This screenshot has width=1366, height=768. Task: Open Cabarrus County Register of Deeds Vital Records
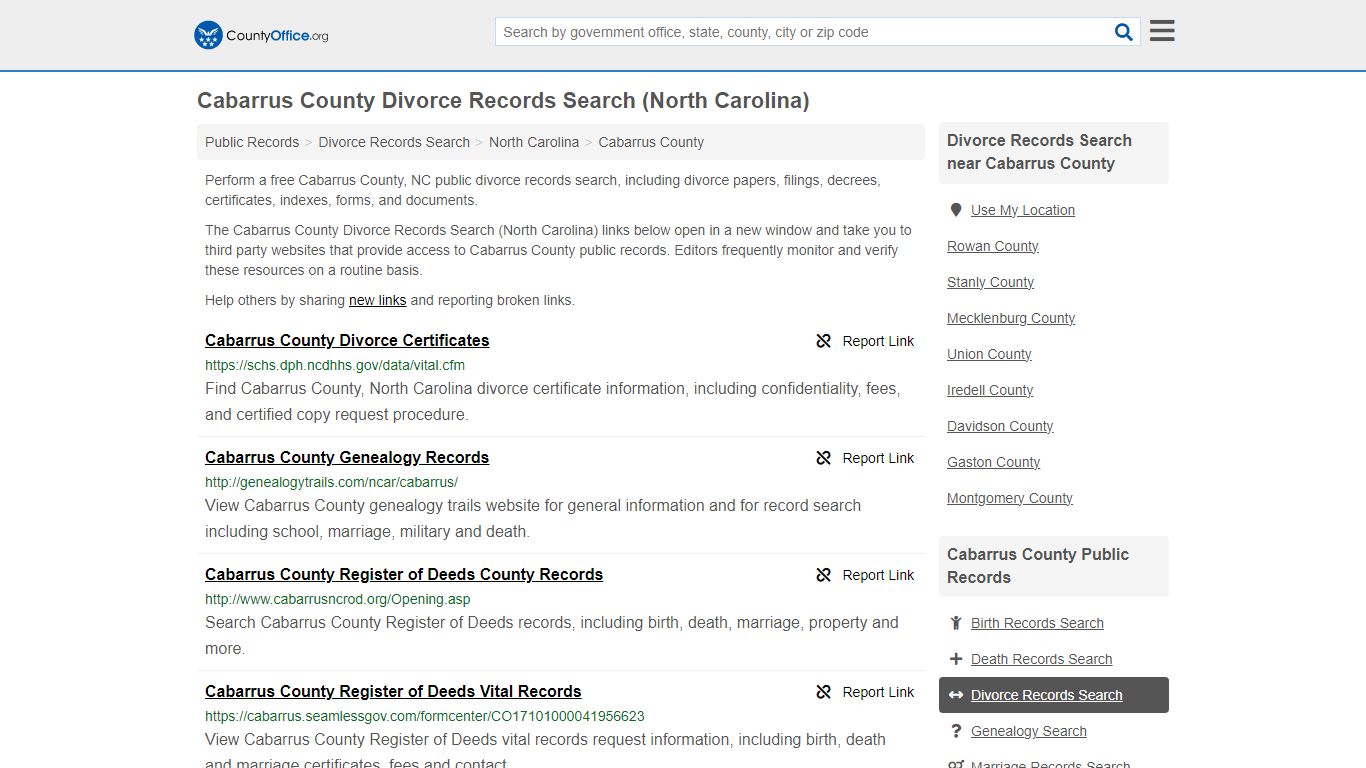(393, 691)
